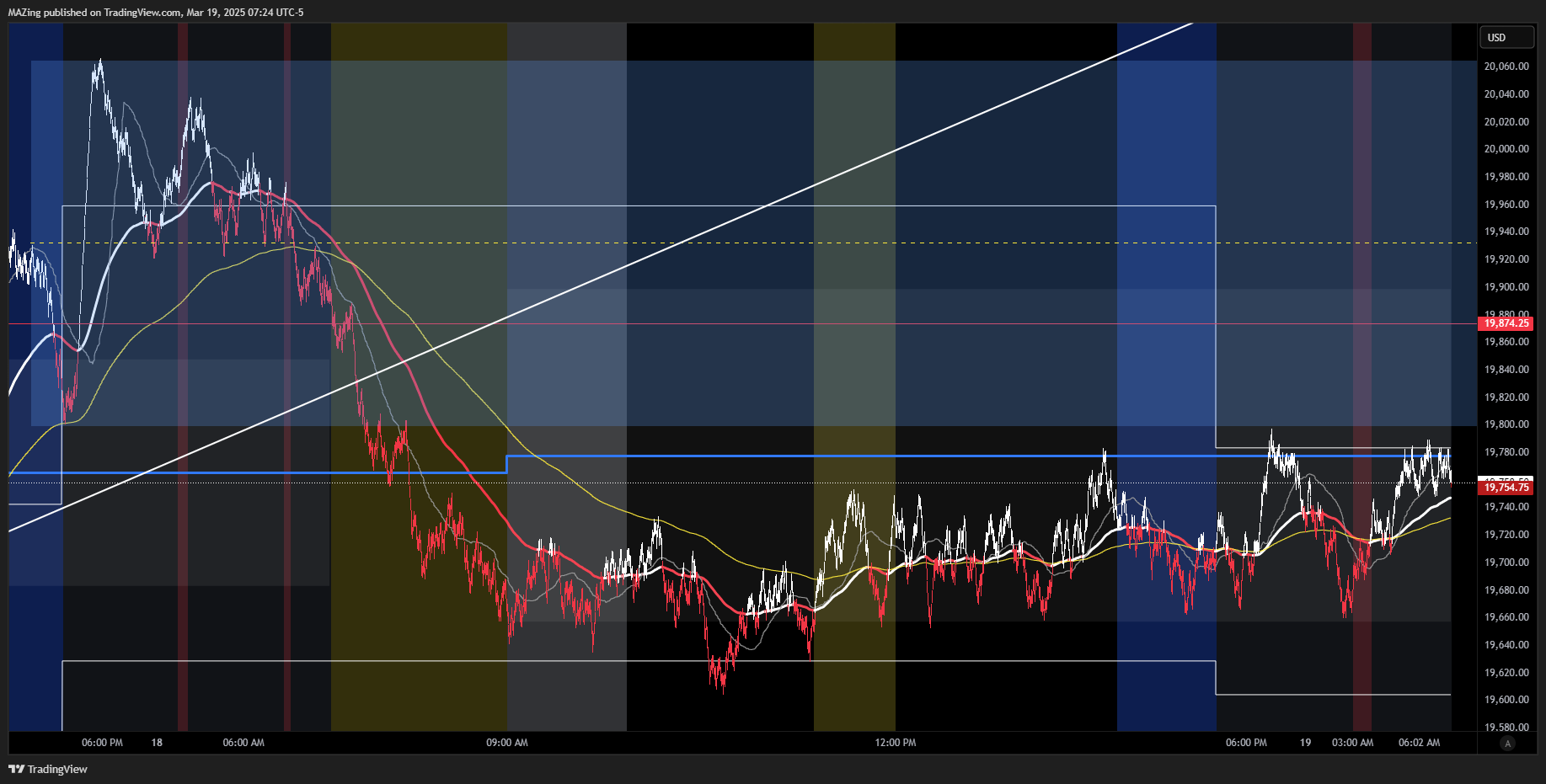Click the 19,980.00 price scale label
1546x784 pixels.
pos(1506,177)
